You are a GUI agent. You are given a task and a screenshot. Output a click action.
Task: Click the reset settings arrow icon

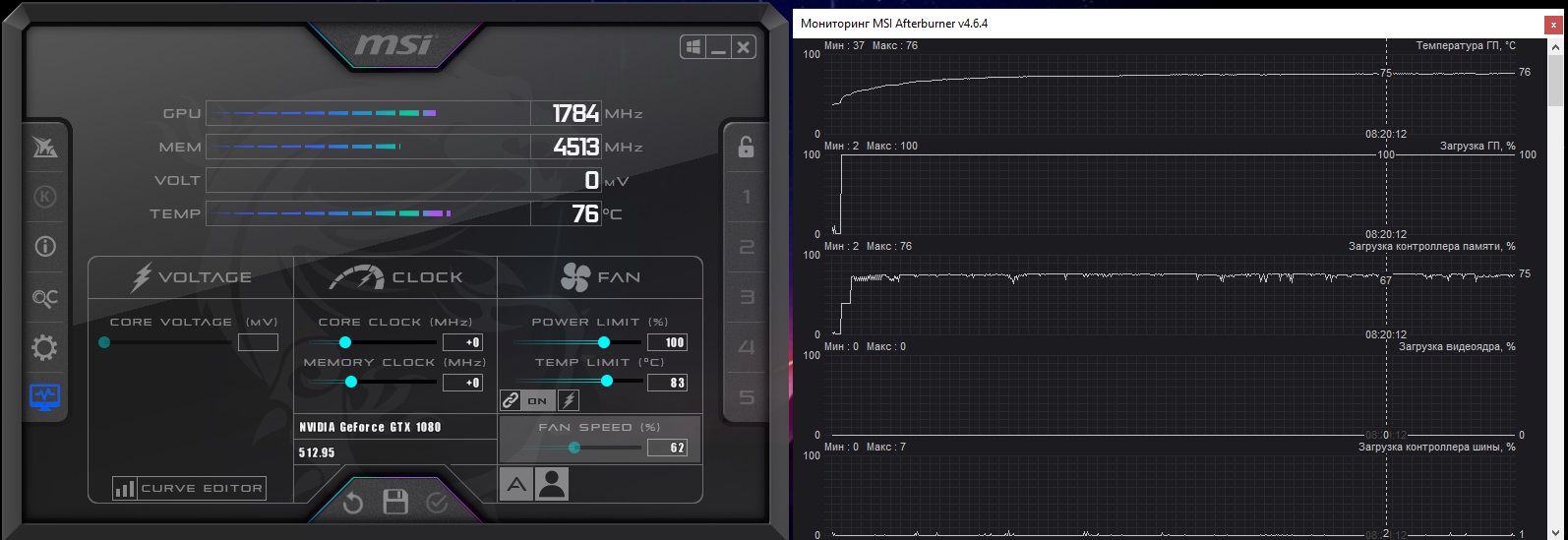coord(353,503)
